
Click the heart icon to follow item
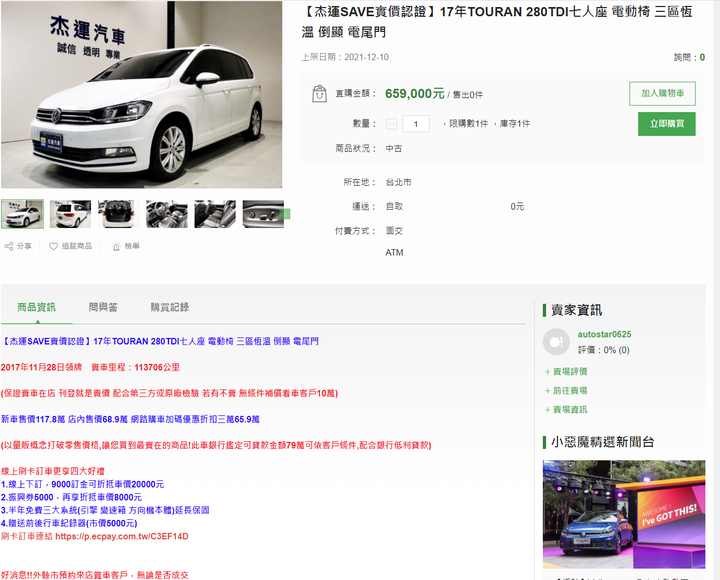[x=53, y=246]
